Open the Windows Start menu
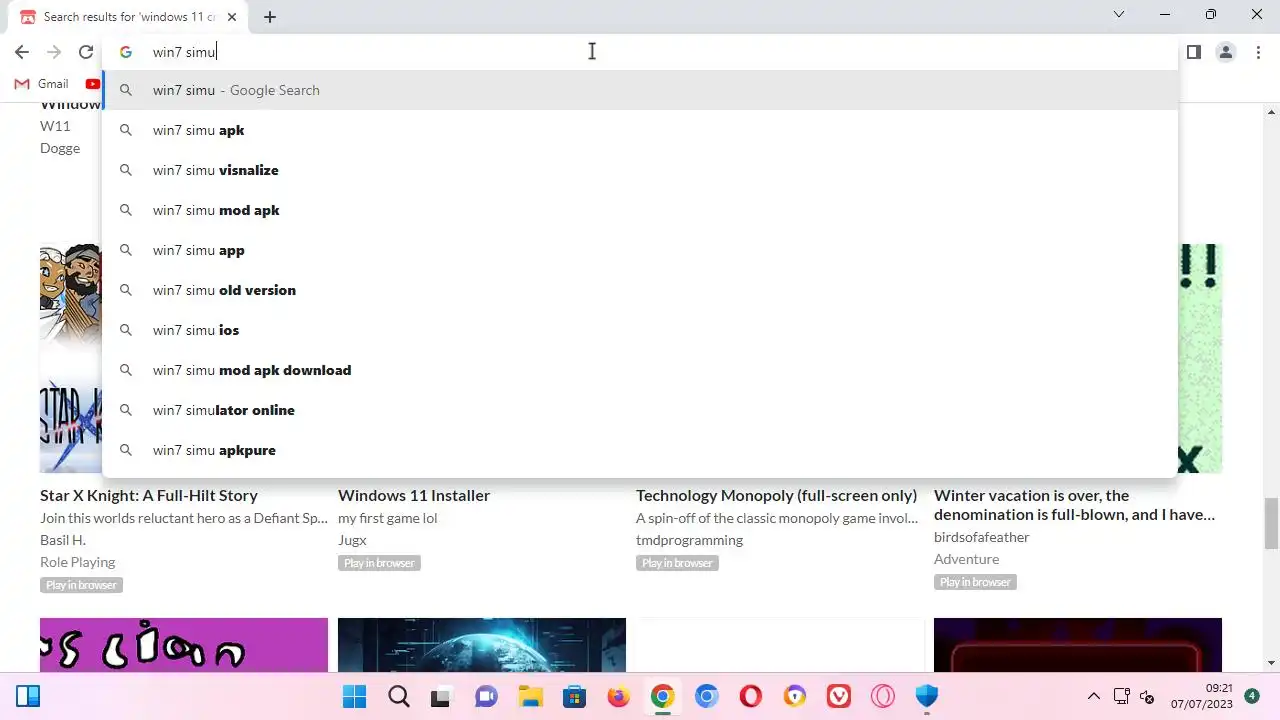Viewport: 1280px width, 720px height. point(354,696)
